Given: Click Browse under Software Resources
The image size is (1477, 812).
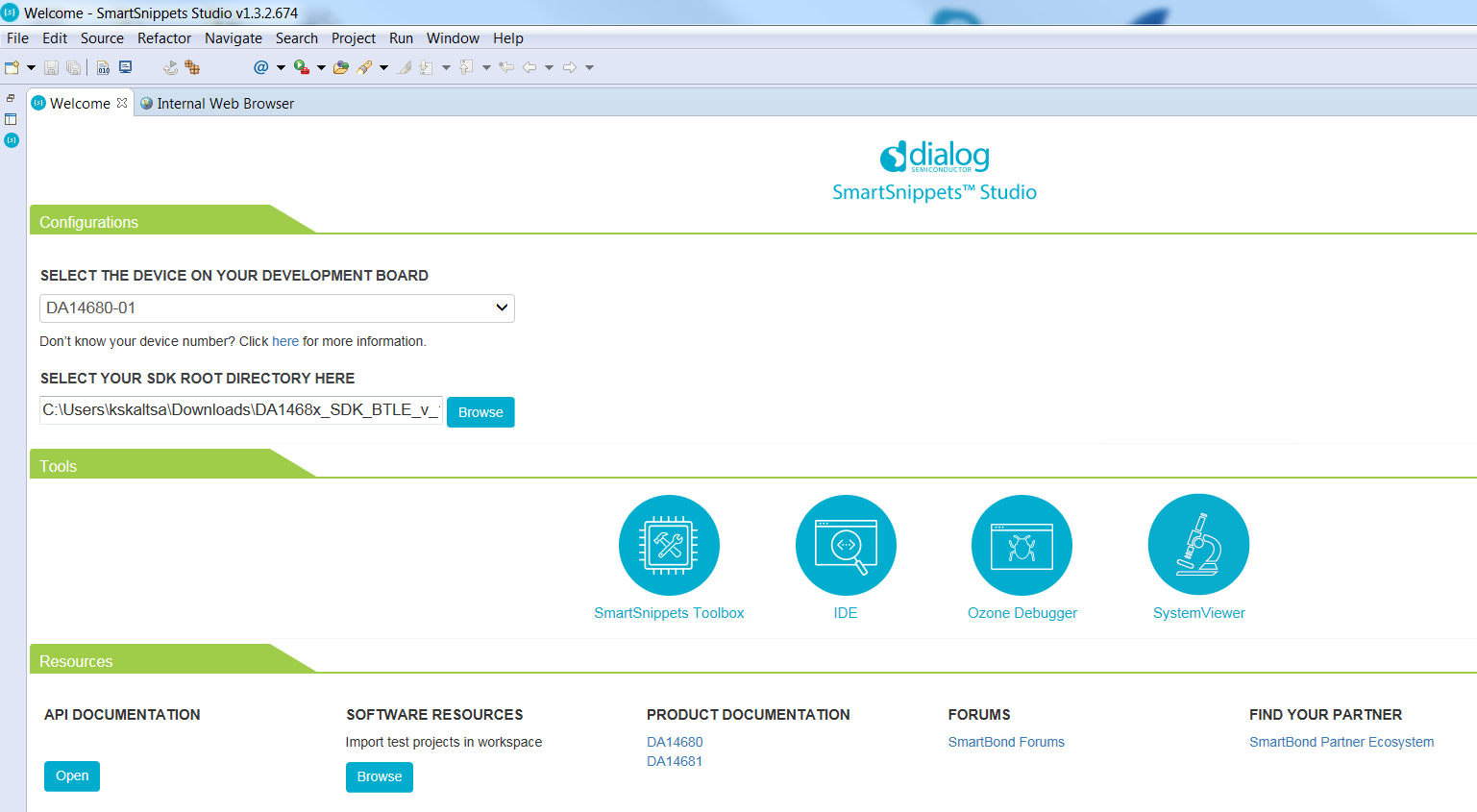Looking at the screenshot, I should [380, 776].
